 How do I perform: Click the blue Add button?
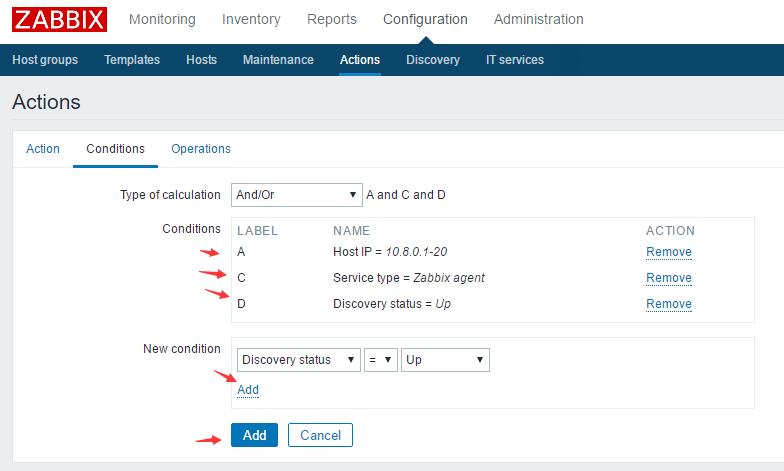click(254, 435)
